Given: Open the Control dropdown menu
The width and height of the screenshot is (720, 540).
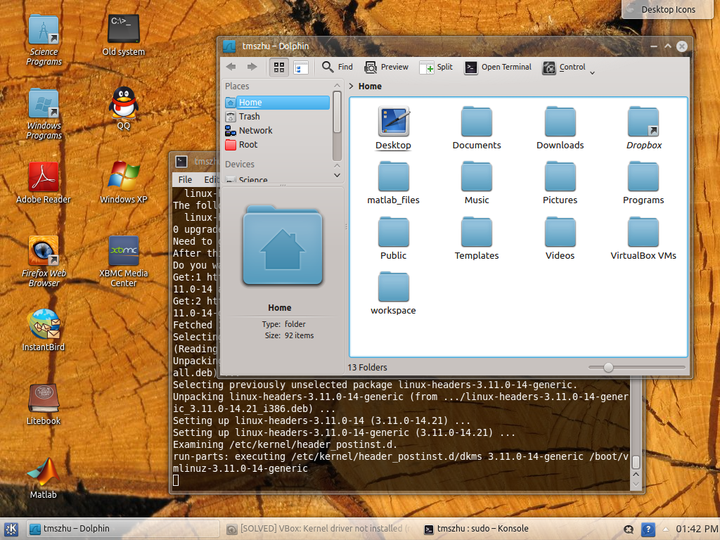Looking at the screenshot, I should (x=568, y=68).
